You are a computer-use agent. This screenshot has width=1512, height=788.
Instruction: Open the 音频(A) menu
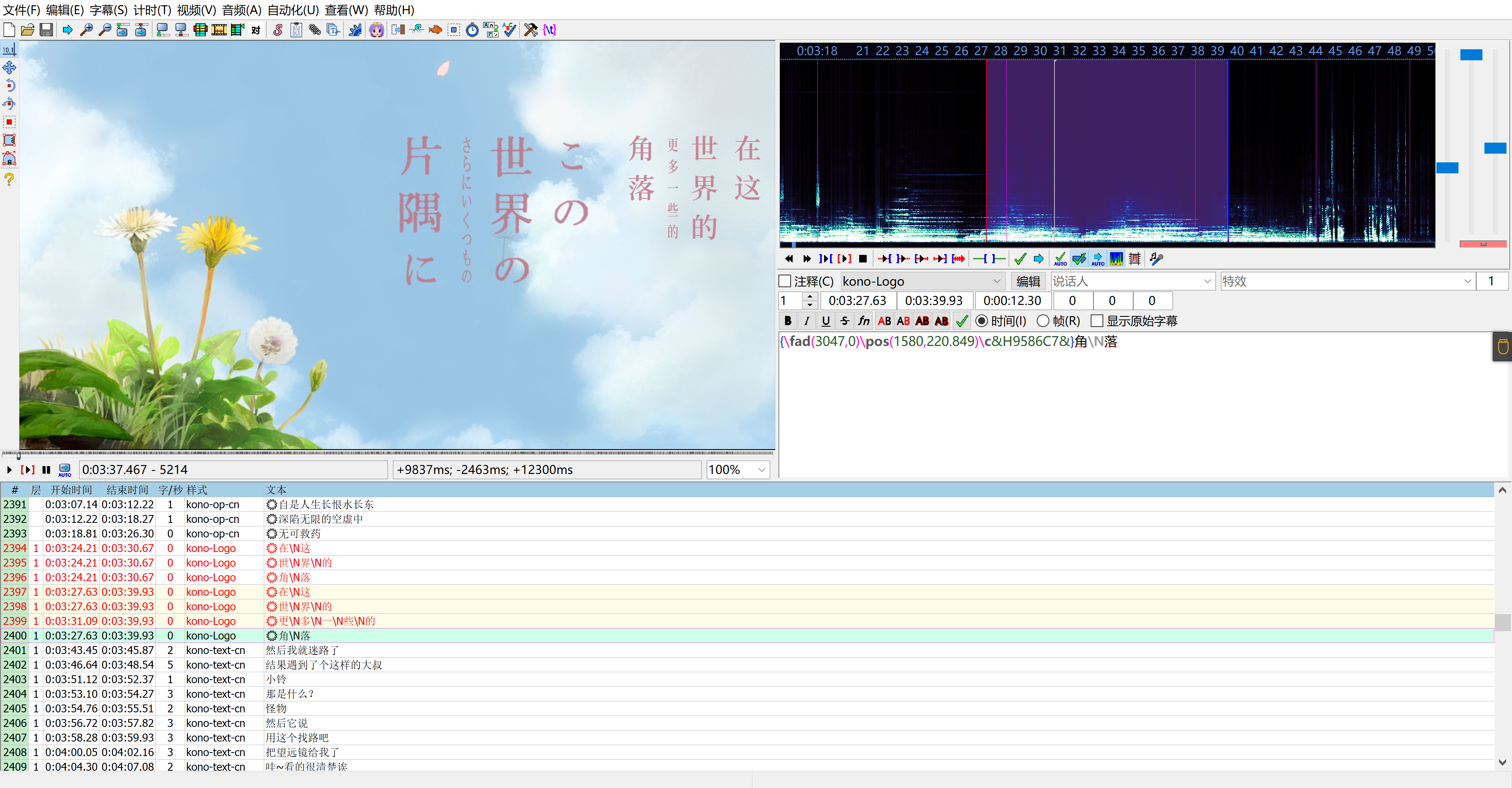[x=242, y=10]
